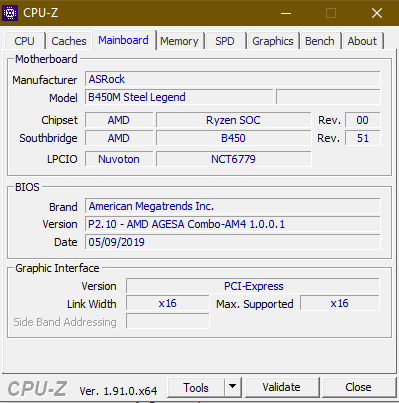This screenshot has width=399, height=403.
Task: Open the Bench tab
Action: (x=320, y=41)
